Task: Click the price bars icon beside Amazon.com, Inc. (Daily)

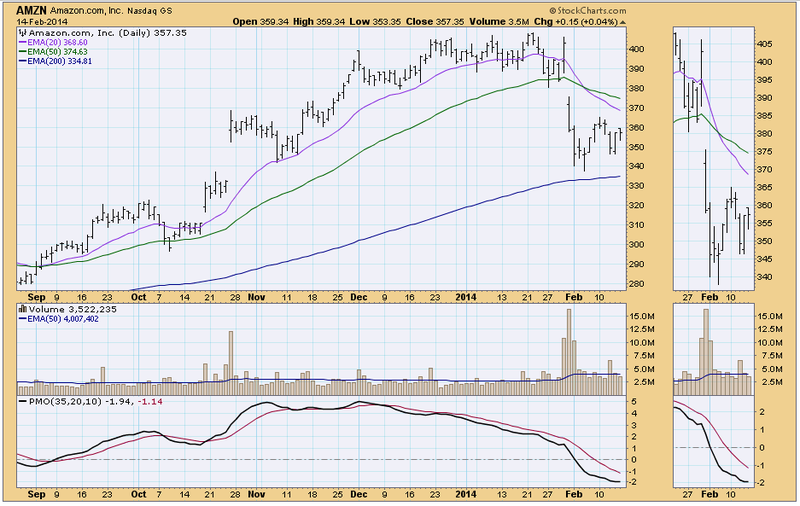Action: [x=22, y=33]
